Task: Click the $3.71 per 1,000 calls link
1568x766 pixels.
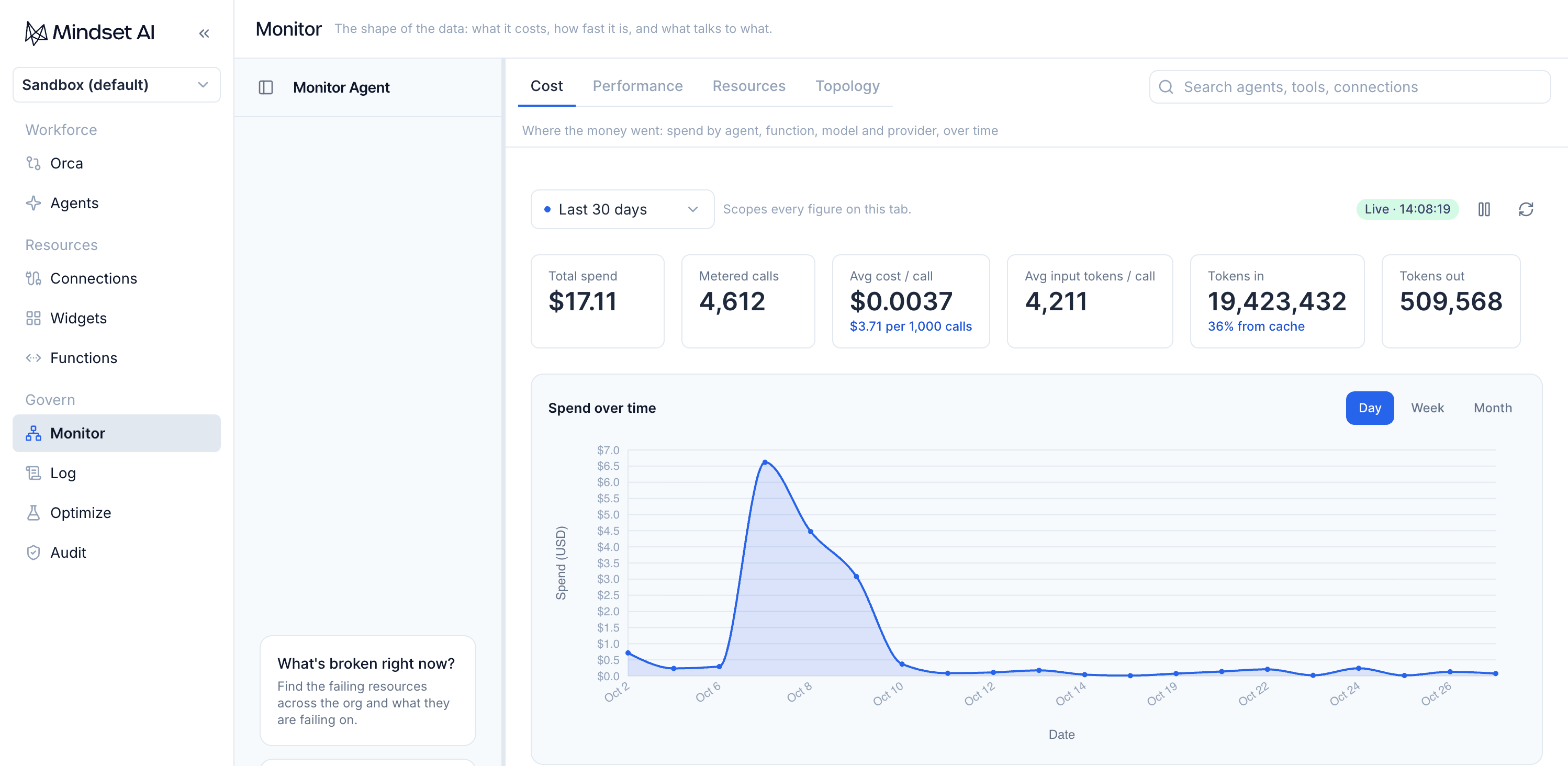Action: coord(911,326)
